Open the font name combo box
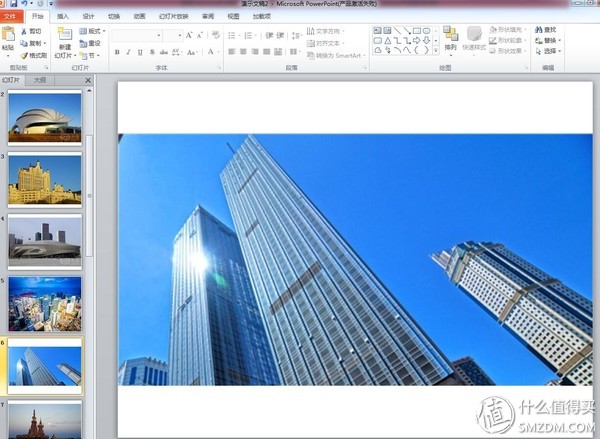Image resolution: width=600 pixels, height=439 pixels. pyautogui.click(x=137, y=35)
